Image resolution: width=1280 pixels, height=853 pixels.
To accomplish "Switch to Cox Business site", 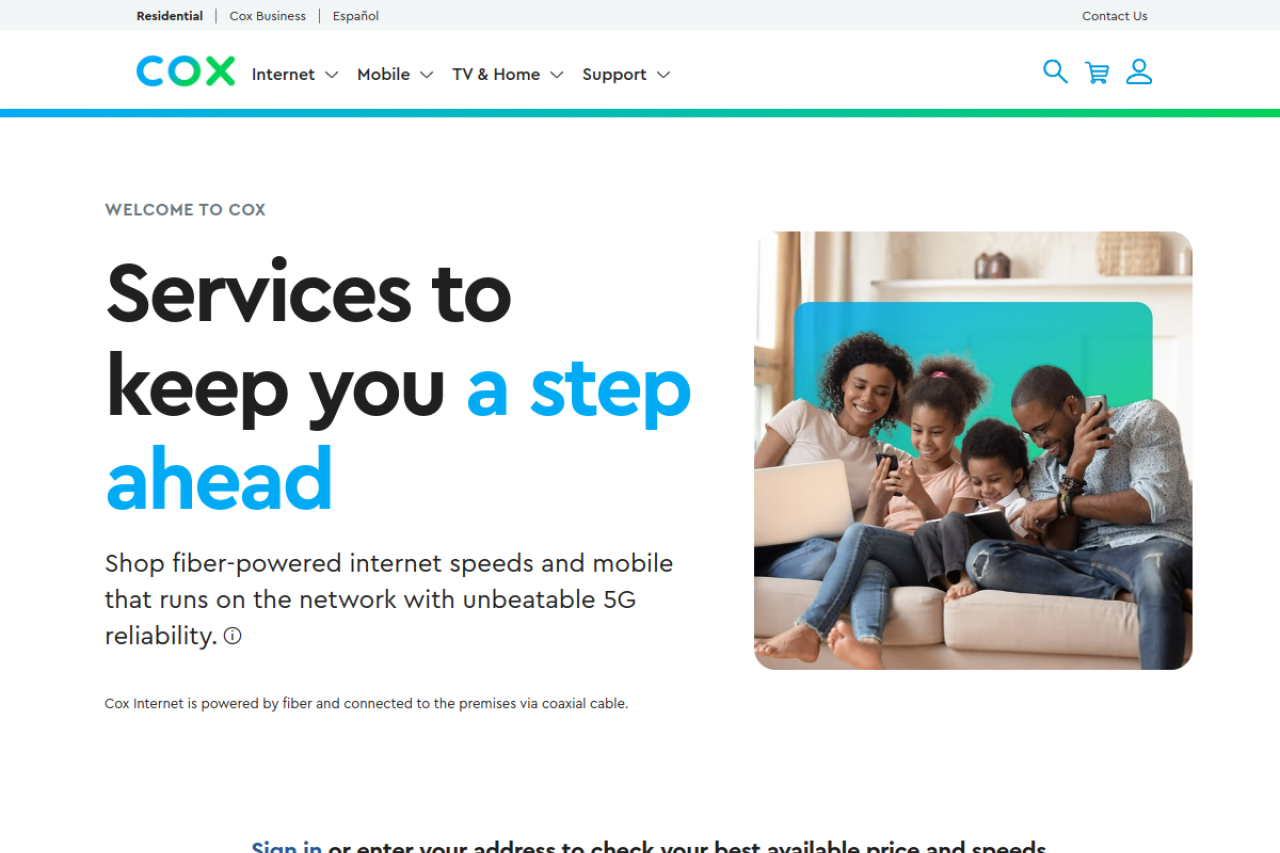I will [x=268, y=16].
